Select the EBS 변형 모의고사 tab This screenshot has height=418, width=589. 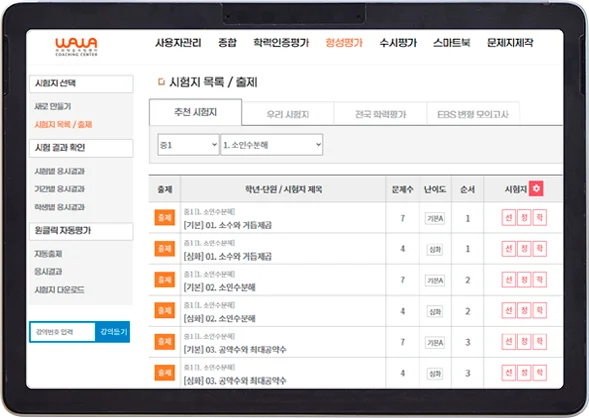click(473, 114)
